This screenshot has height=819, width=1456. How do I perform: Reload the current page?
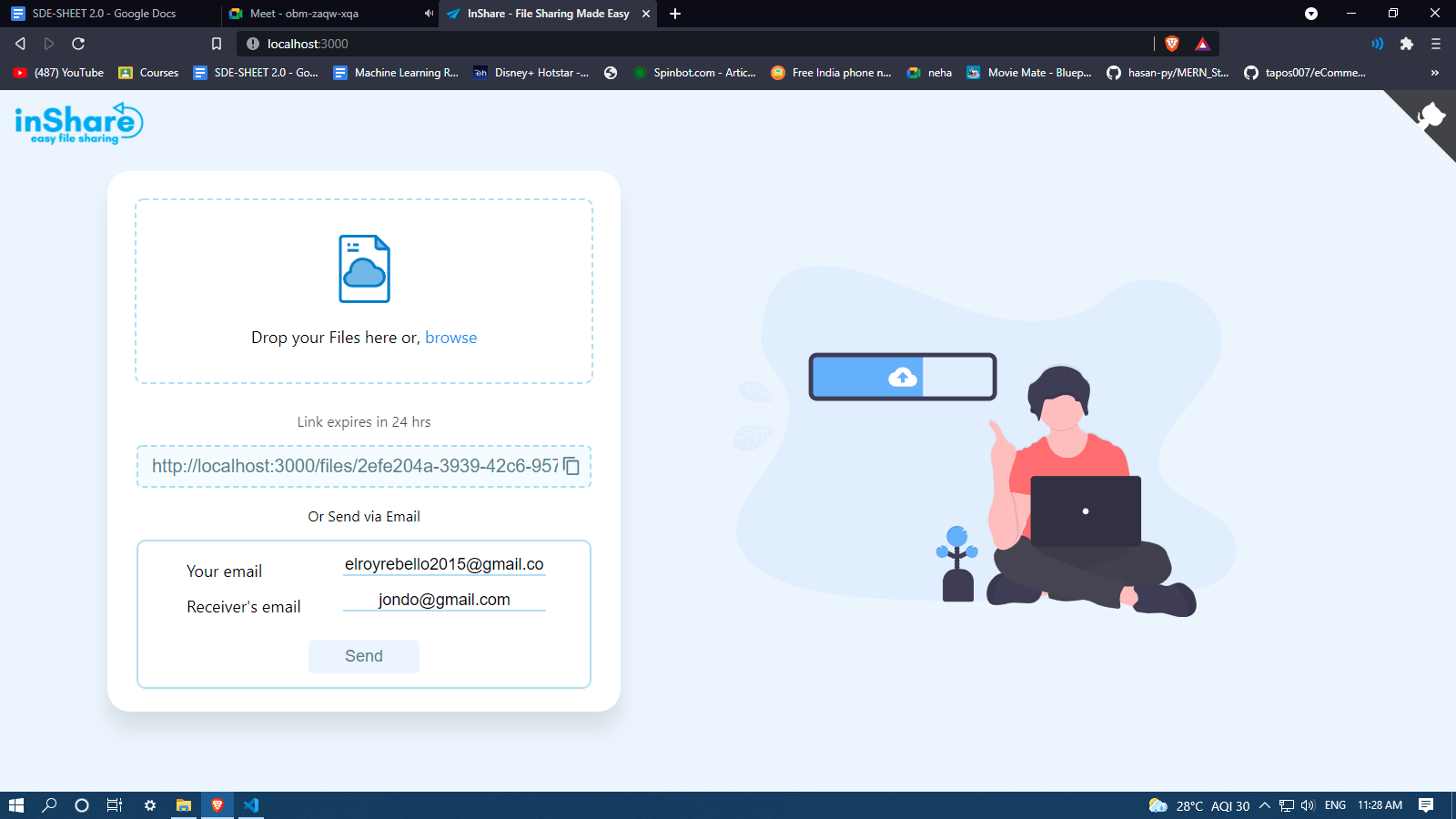(78, 44)
